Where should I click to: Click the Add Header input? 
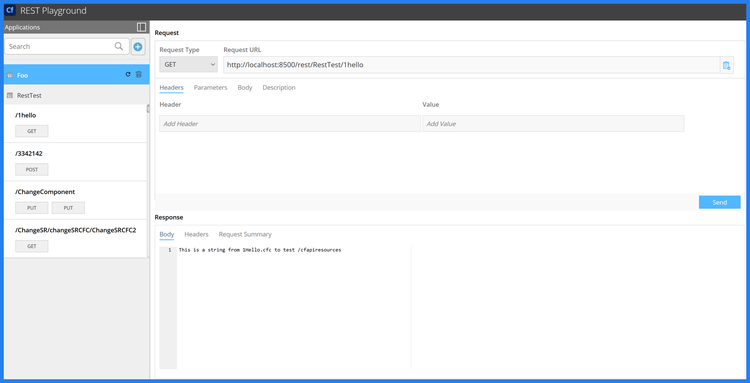pyautogui.click(x=290, y=123)
